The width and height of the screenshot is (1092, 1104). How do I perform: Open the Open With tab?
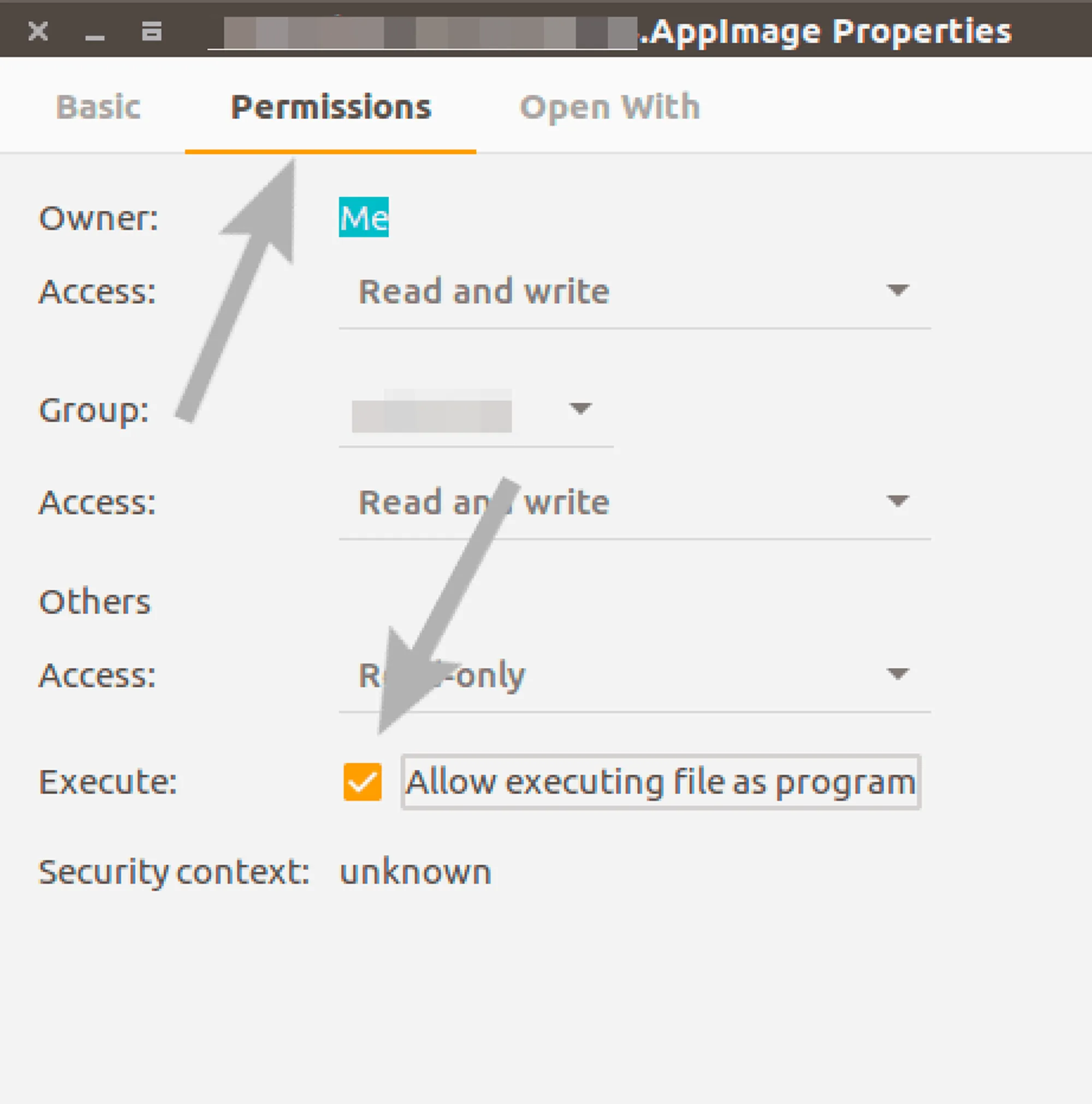coord(610,107)
